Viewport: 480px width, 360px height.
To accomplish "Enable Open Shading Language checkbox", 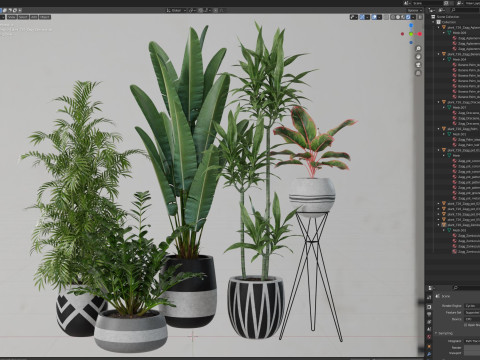I will 465,325.
